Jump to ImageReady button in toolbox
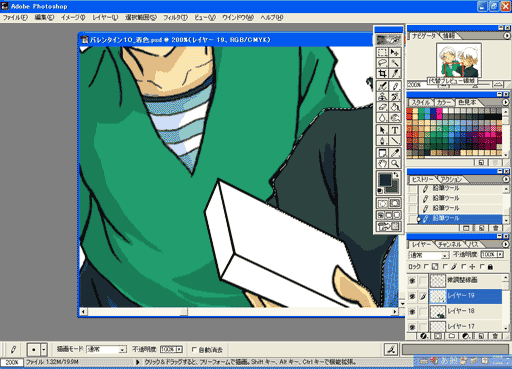 point(388,226)
